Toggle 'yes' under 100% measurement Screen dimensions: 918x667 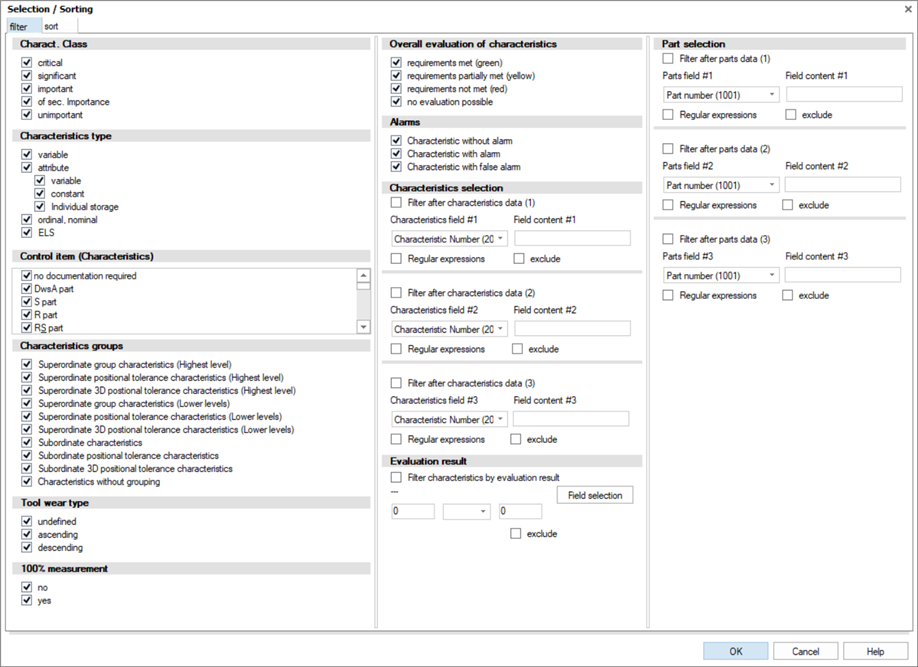(x=26, y=600)
